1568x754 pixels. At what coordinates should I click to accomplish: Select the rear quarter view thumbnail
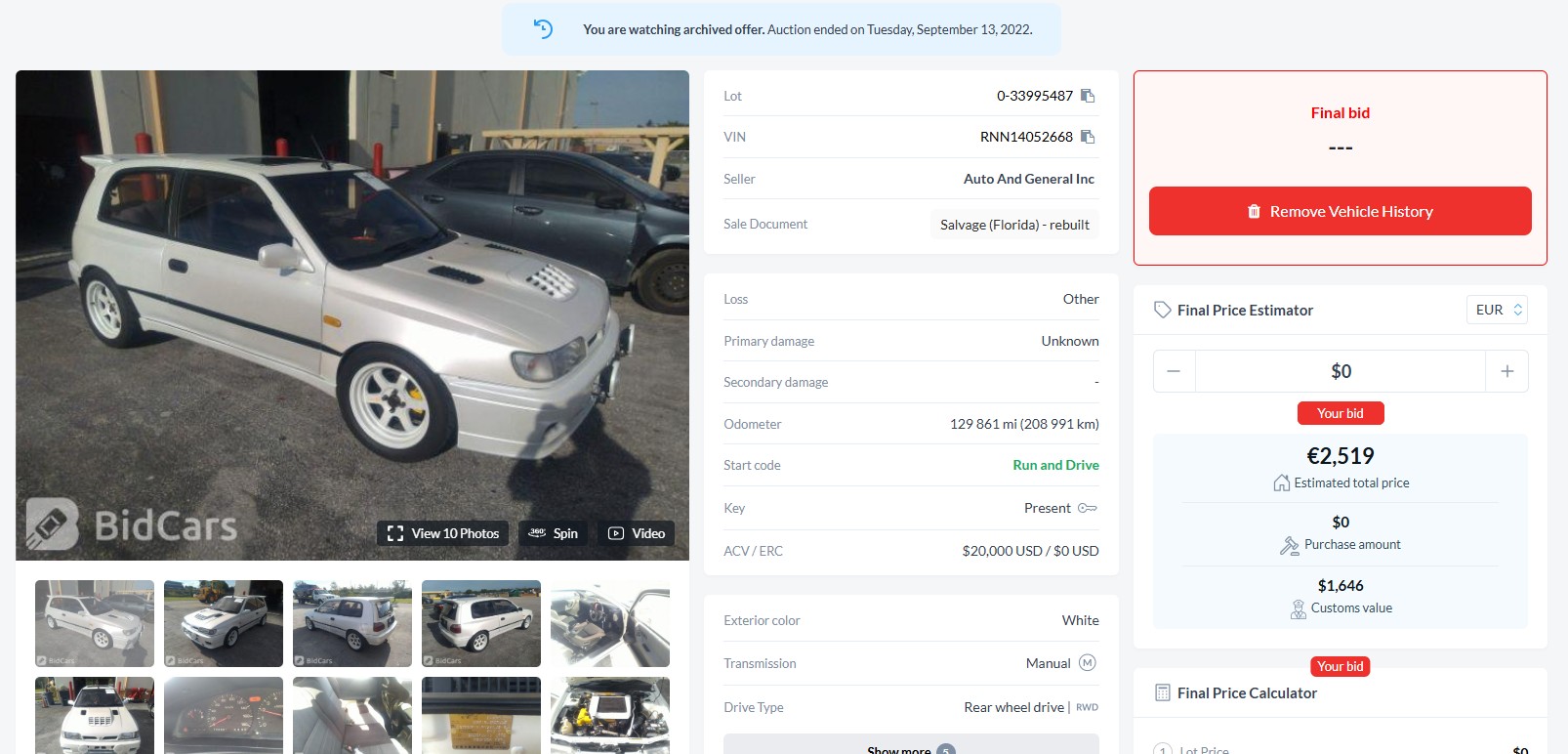[x=481, y=623]
